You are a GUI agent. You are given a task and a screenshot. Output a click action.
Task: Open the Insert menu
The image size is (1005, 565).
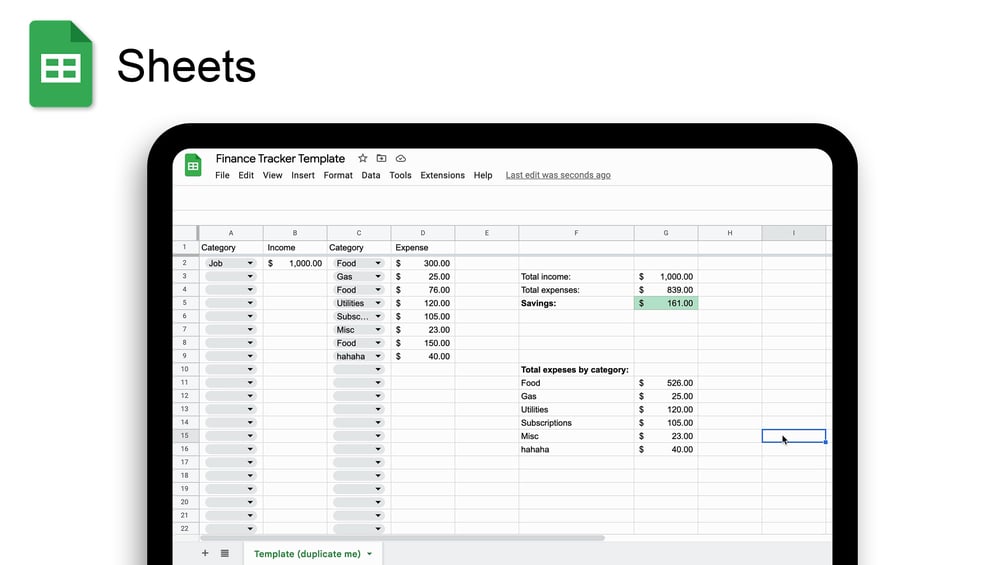click(x=303, y=175)
